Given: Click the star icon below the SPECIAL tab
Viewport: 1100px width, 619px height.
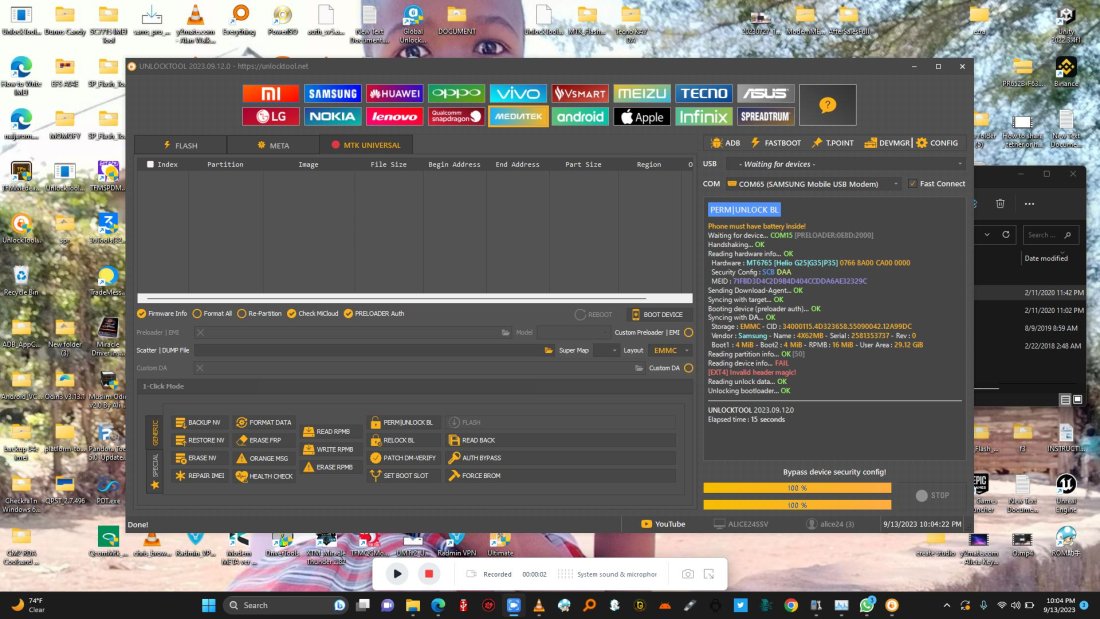Looking at the screenshot, I should (x=155, y=485).
